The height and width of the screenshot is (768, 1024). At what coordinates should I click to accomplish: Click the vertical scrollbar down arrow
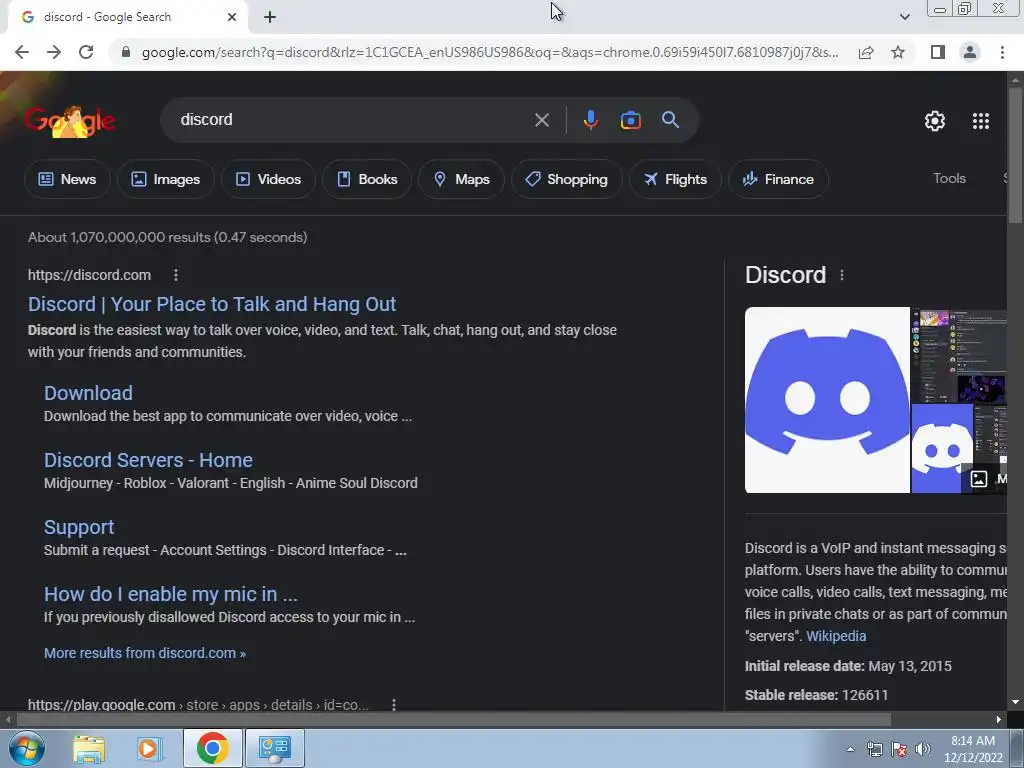(1015, 702)
